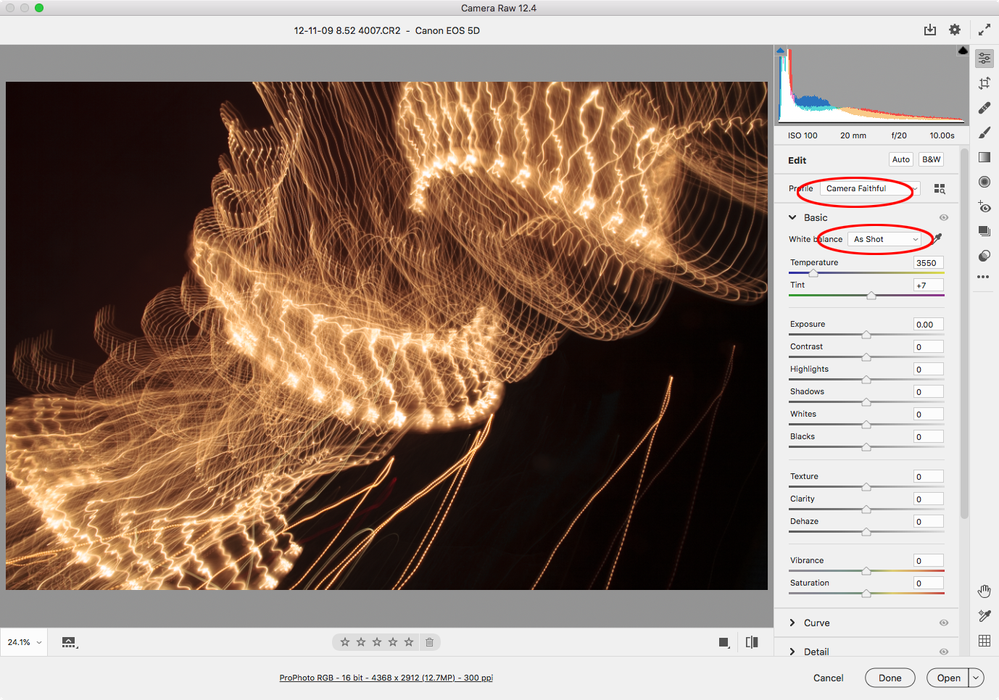The image size is (999, 700).
Task: Toggle full screen mode icon
Action: pos(984,30)
